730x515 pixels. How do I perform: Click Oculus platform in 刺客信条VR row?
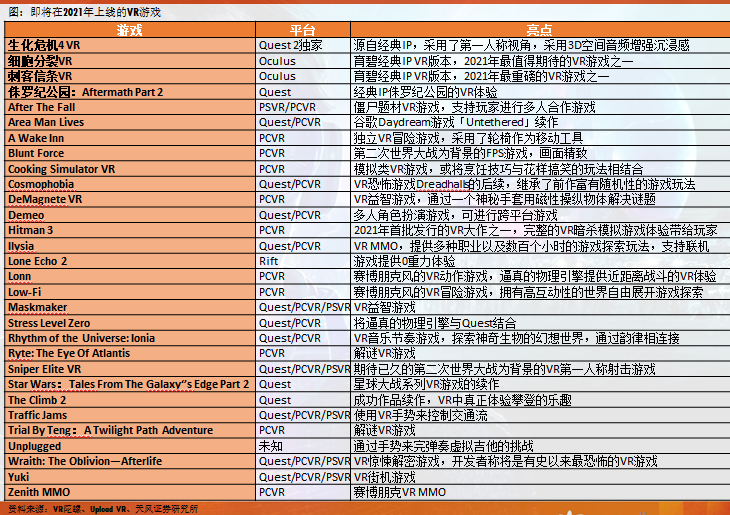[303, 76]
